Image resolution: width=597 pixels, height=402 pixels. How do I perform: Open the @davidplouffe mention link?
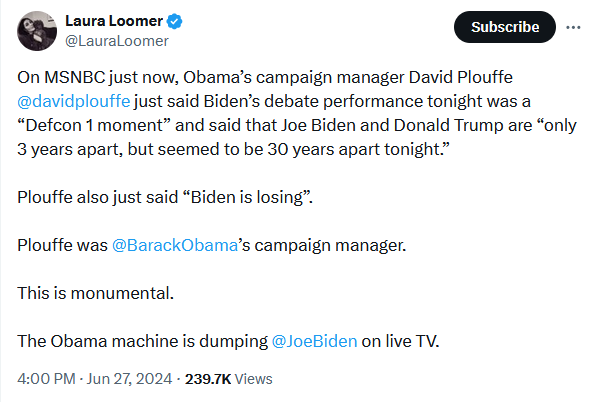[x=74, y=102]
